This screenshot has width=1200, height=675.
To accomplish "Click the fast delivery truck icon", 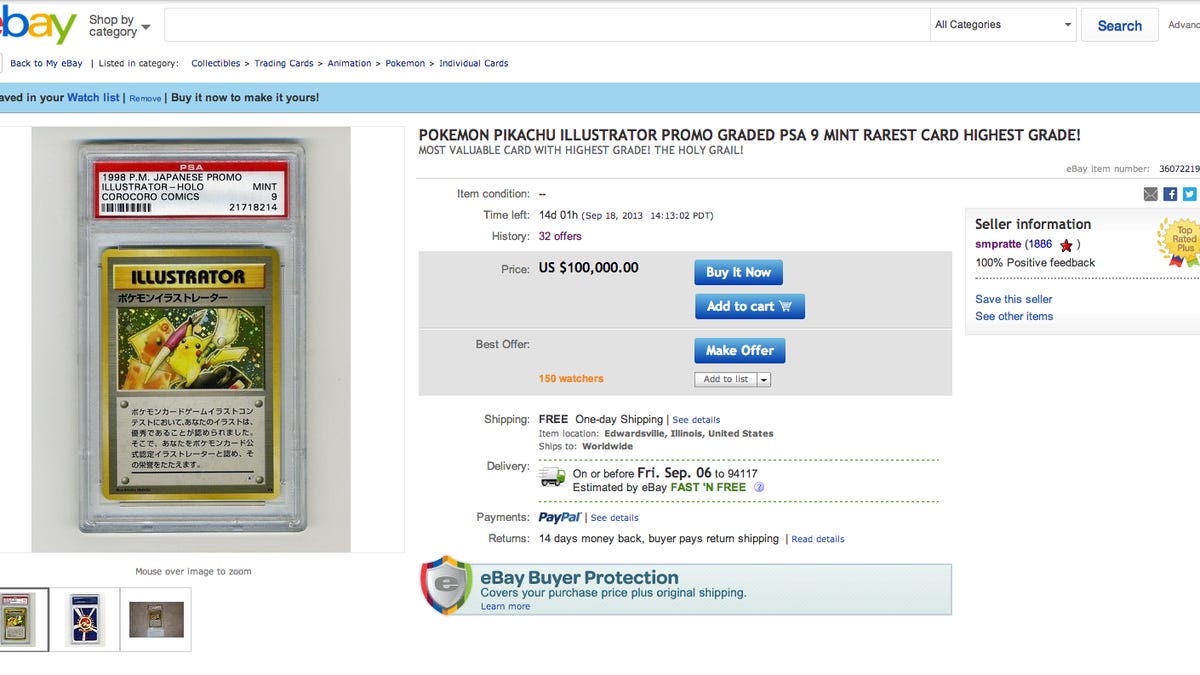I will click(x=552, y=476).
